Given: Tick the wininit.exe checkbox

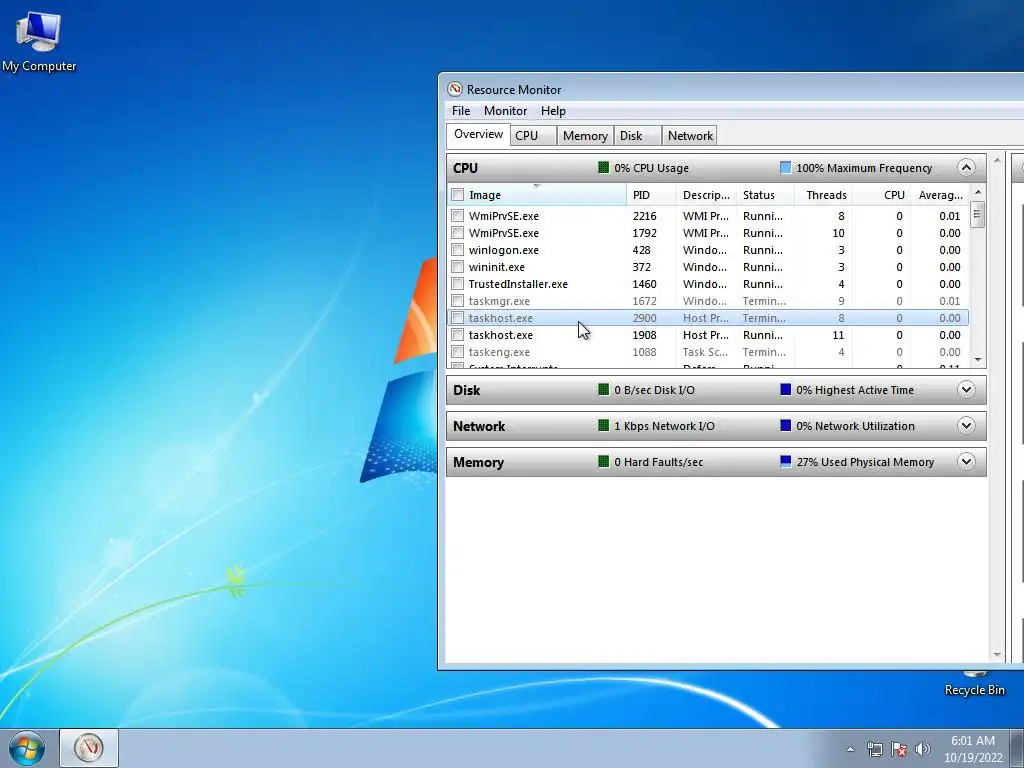Looking at the screenshot, I should 458,266.
